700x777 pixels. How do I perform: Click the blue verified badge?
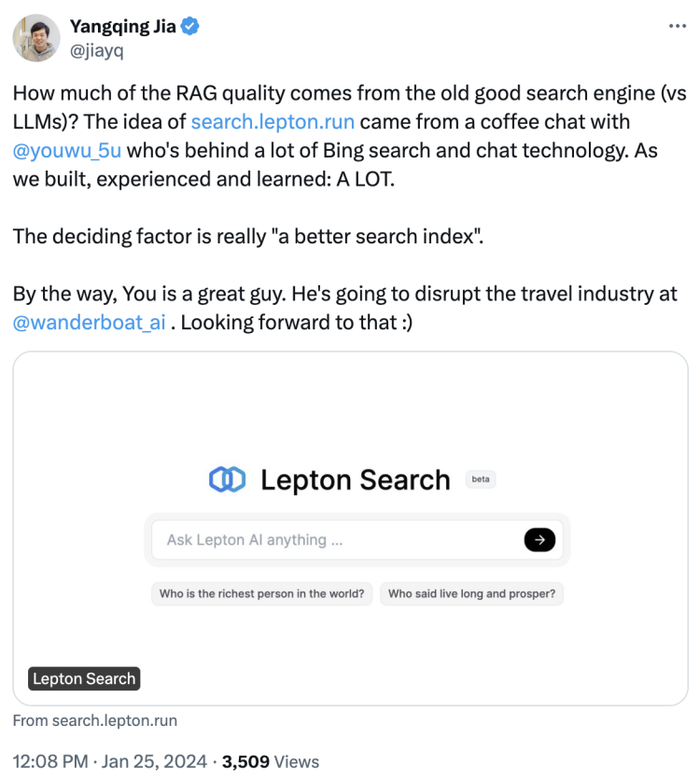[x=189, y=27]
